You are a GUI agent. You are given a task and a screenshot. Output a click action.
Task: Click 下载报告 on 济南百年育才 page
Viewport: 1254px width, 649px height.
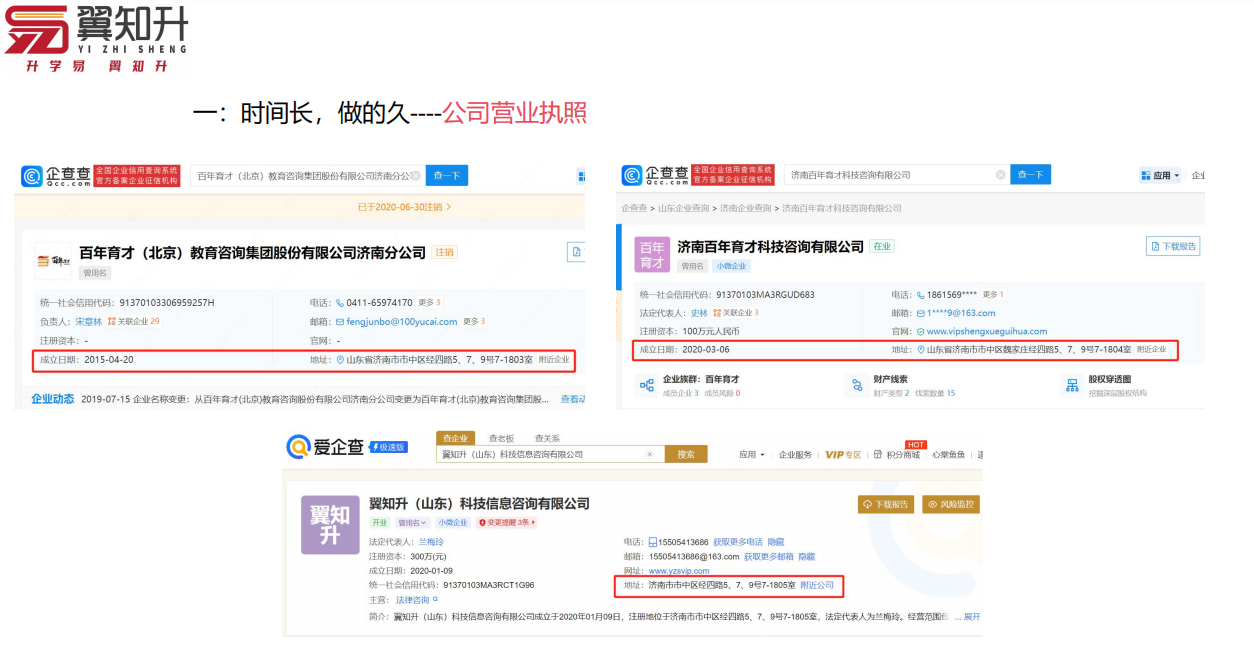click(x=1173, y=246)
